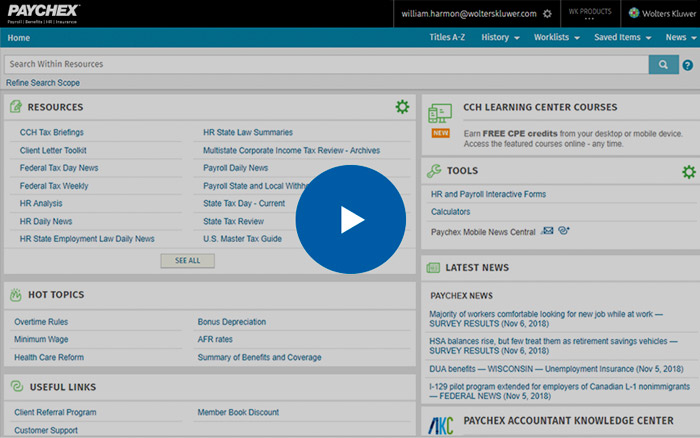This screenshot has width=700, height=438.
Task: Click the envelope icon beside Paychex Mobile News
Action: coord(547,230)
